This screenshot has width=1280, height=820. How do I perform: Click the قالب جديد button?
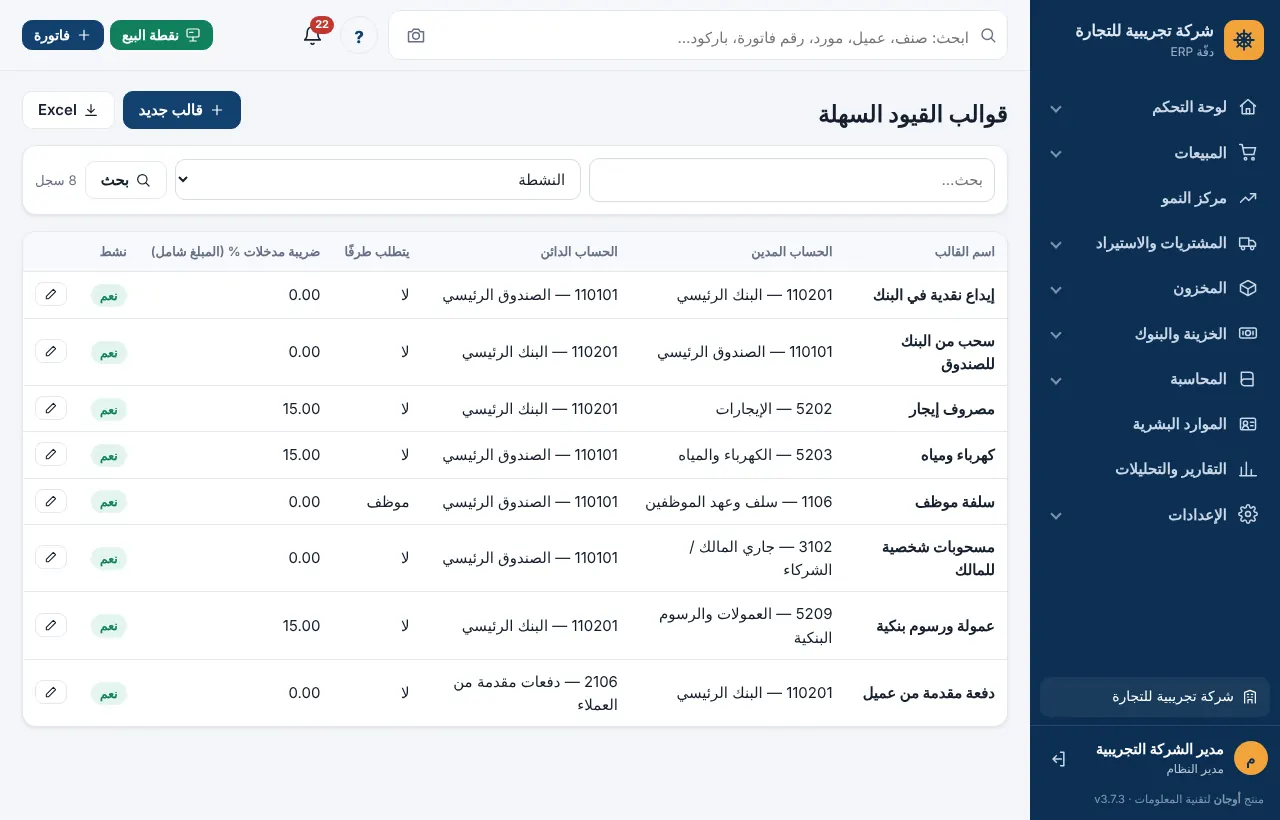(182, 110)
